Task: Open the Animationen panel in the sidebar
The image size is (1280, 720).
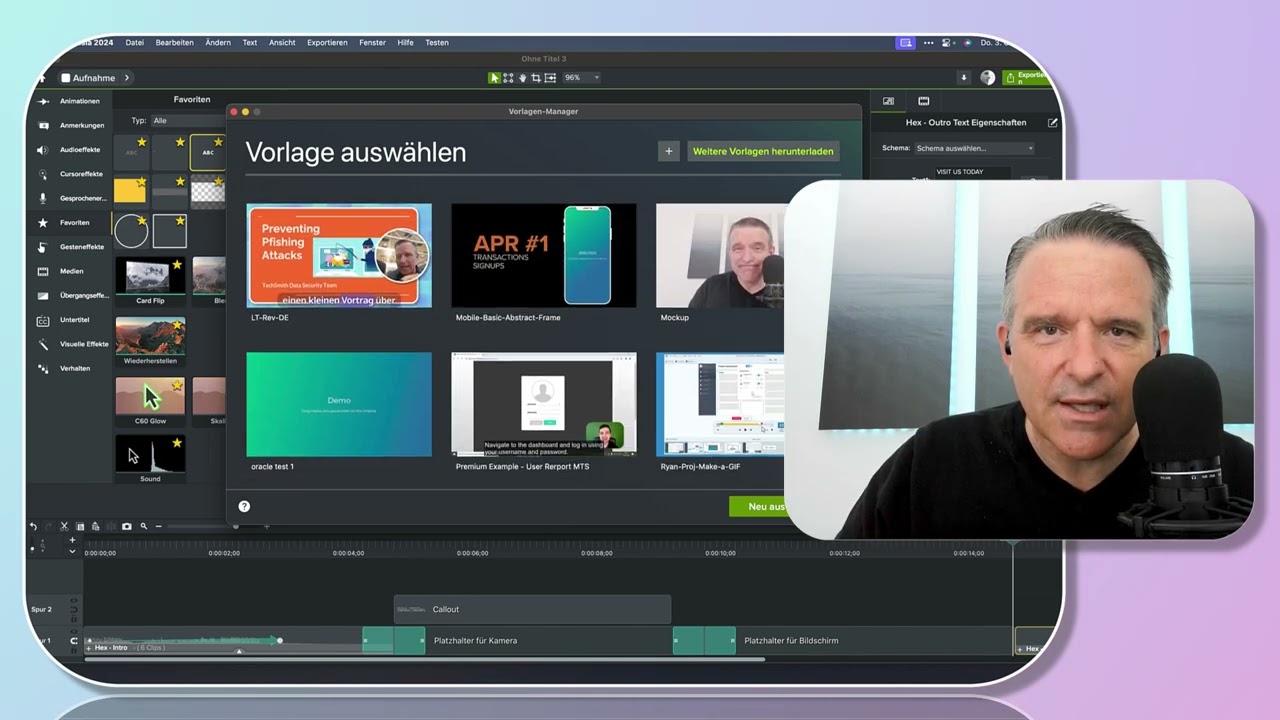Action: pyautogui.click(x=70, y=101)
